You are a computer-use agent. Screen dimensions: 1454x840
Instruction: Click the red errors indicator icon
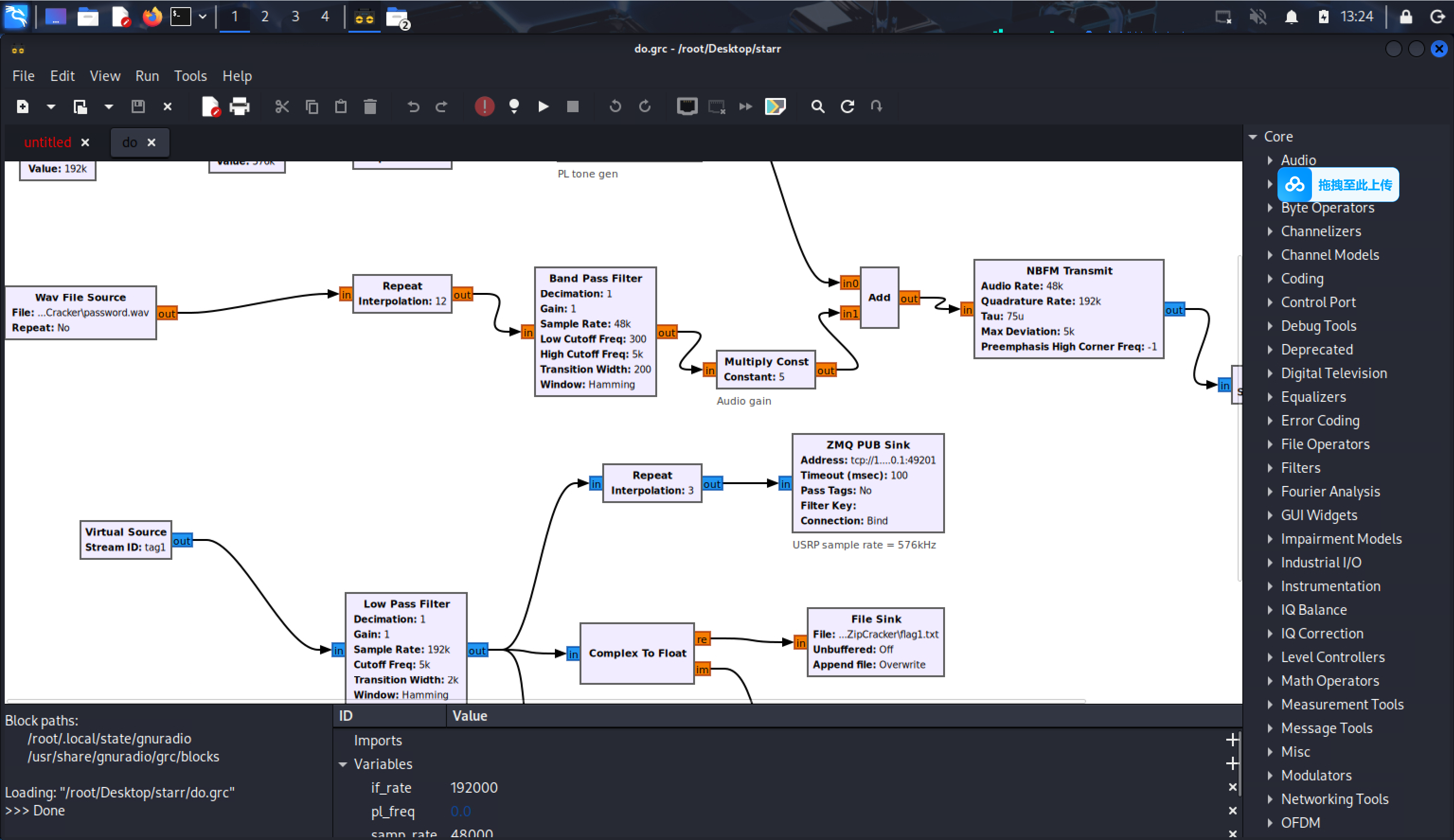tap(484, 106)
